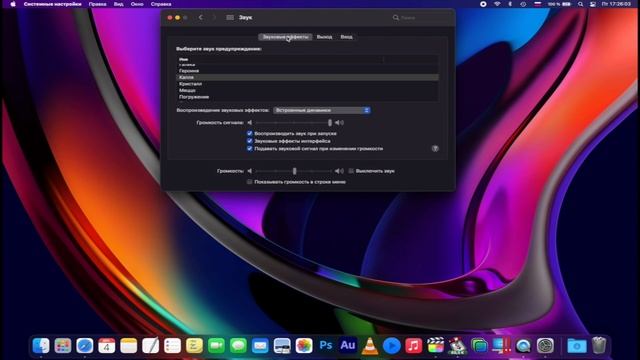640x360 pixels.
Task: Click the Bluetooth icon in menu bar
Action: tap(510, 4)
